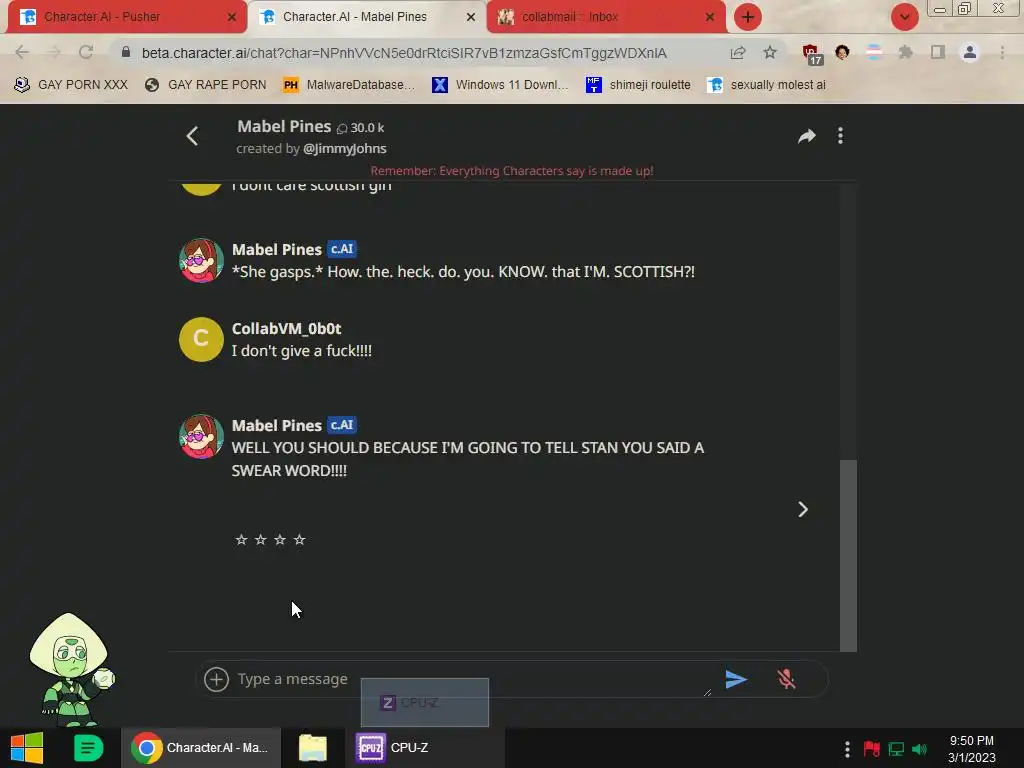Viewport: 1024px width, 768px height.
Task: Share the Mabel Pines character chat
Action: coord(807,136)
